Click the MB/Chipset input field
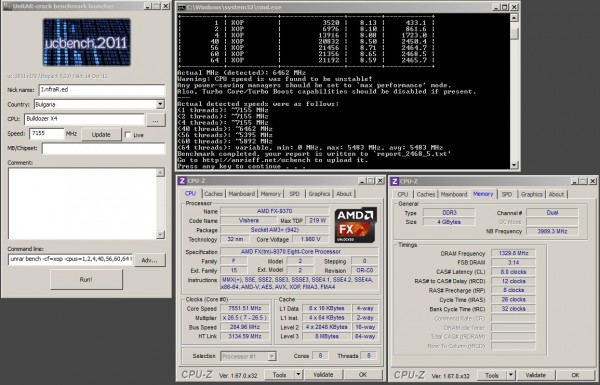600x385 pixels. [x=103, y=148]
